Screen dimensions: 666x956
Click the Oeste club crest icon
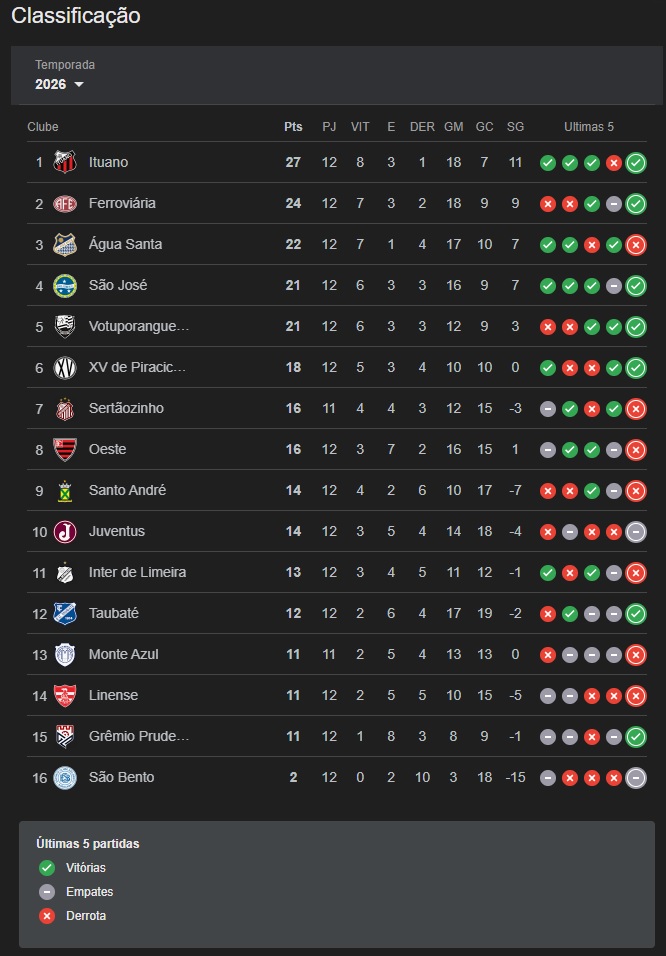(65, 449)
